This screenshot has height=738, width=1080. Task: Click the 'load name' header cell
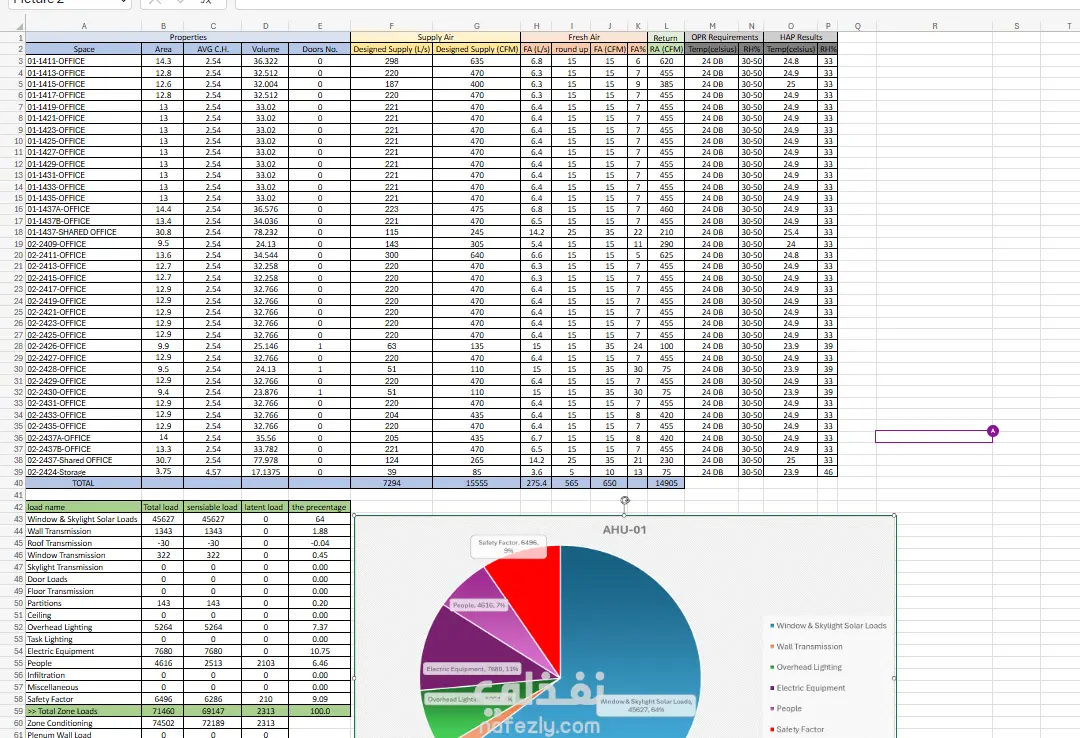[x=84, y=507]
